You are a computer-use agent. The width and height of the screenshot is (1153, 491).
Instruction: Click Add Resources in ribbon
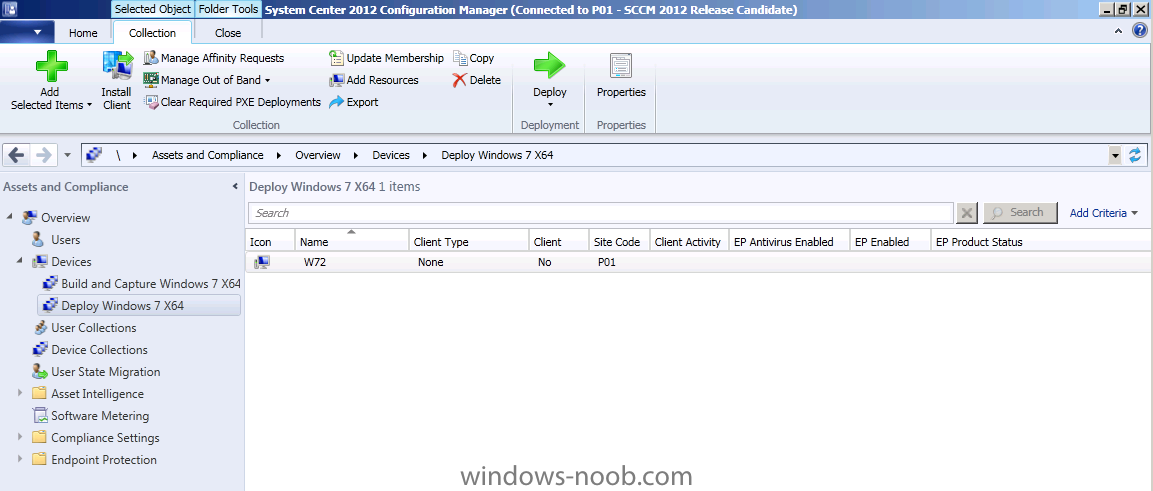[x=374, y=80]
